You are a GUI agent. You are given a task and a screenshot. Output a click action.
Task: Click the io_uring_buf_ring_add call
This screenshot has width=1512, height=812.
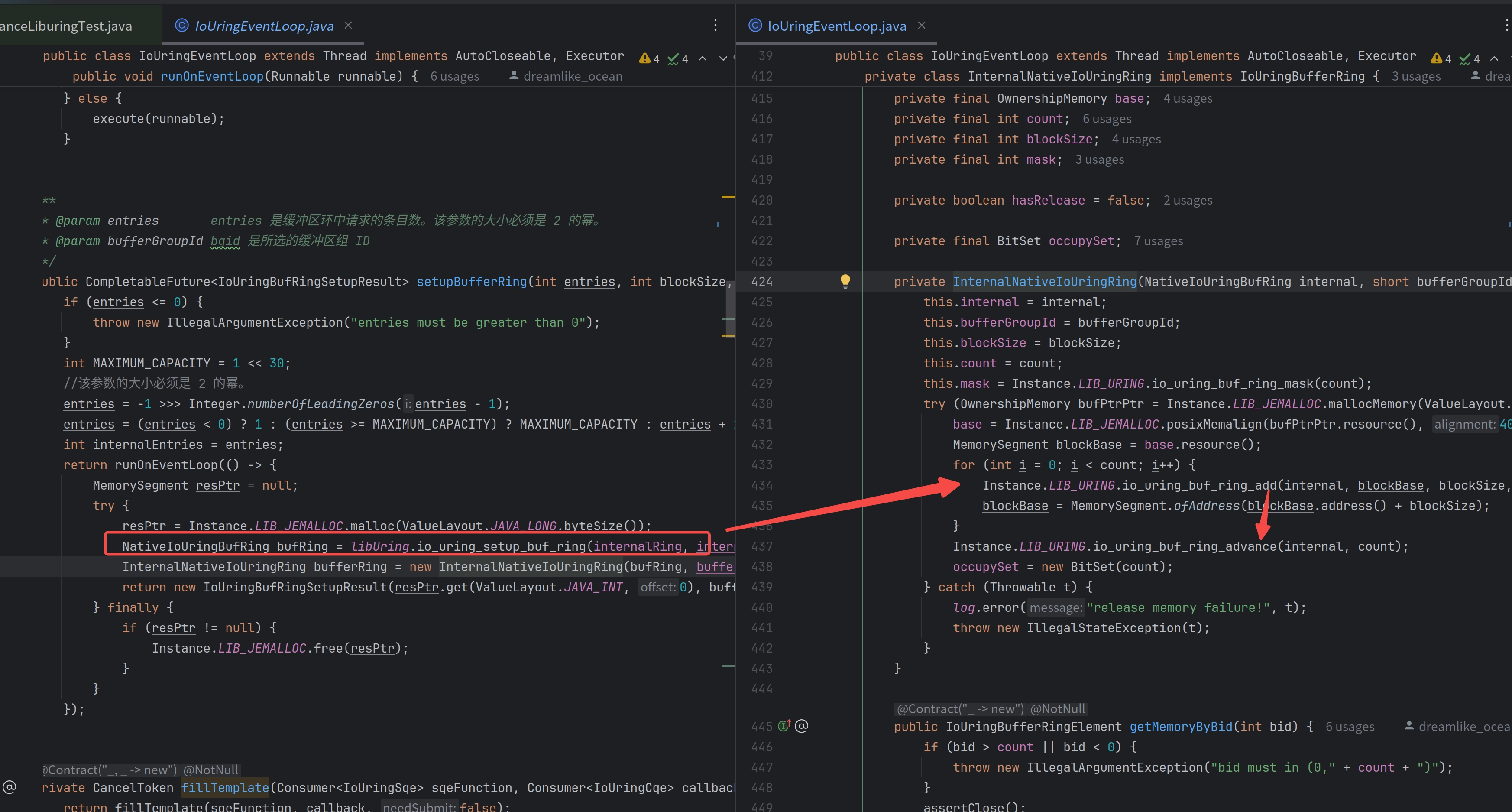(1199, 486)
